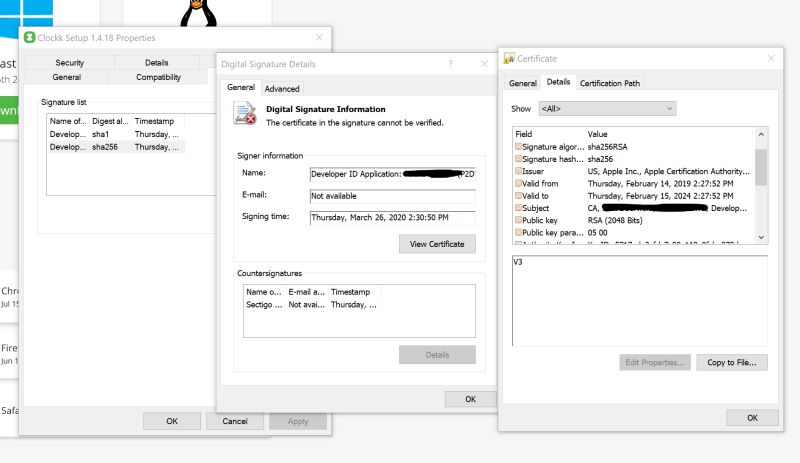Click the Clockk Setup app icon in title bar

point(30,37)
